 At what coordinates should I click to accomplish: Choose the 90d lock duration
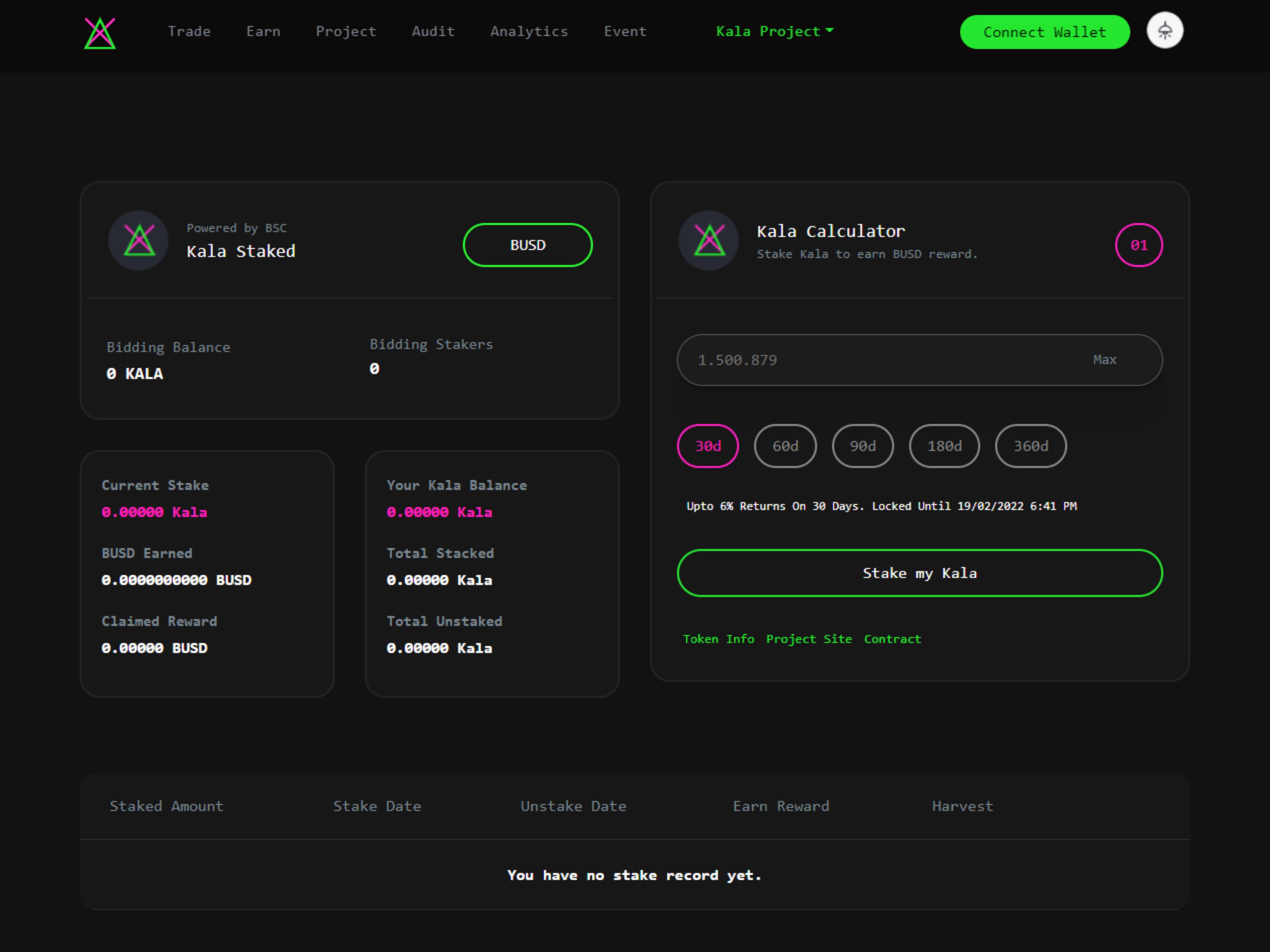click(862, 446)
